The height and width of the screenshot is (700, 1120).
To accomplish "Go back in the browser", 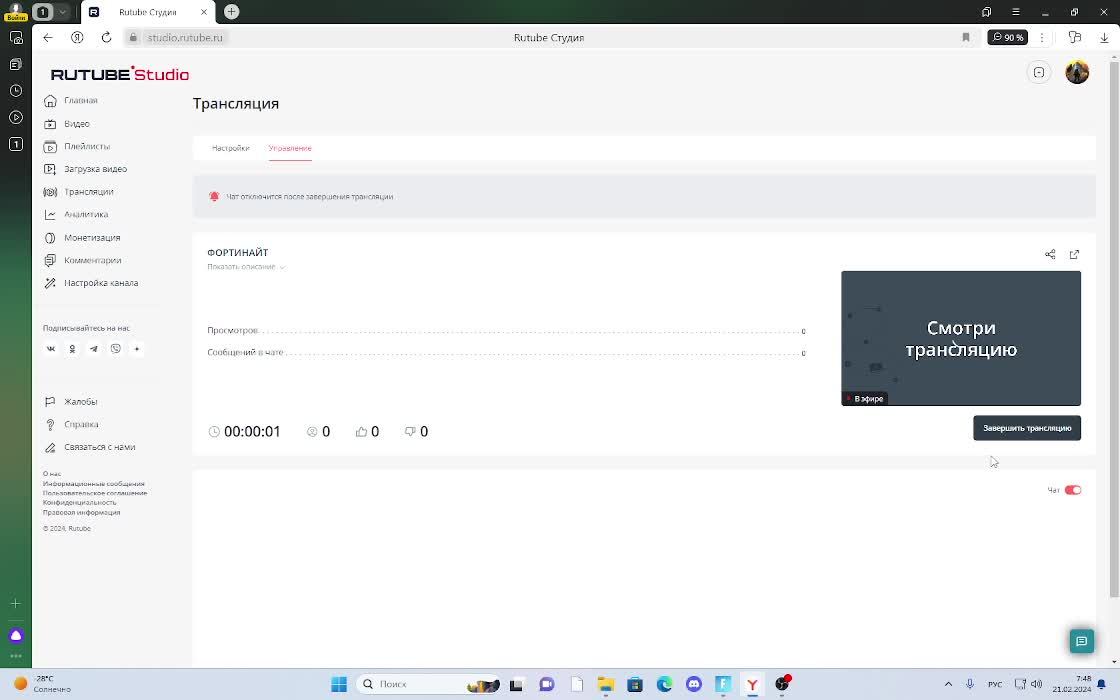I will pos(48,38).
